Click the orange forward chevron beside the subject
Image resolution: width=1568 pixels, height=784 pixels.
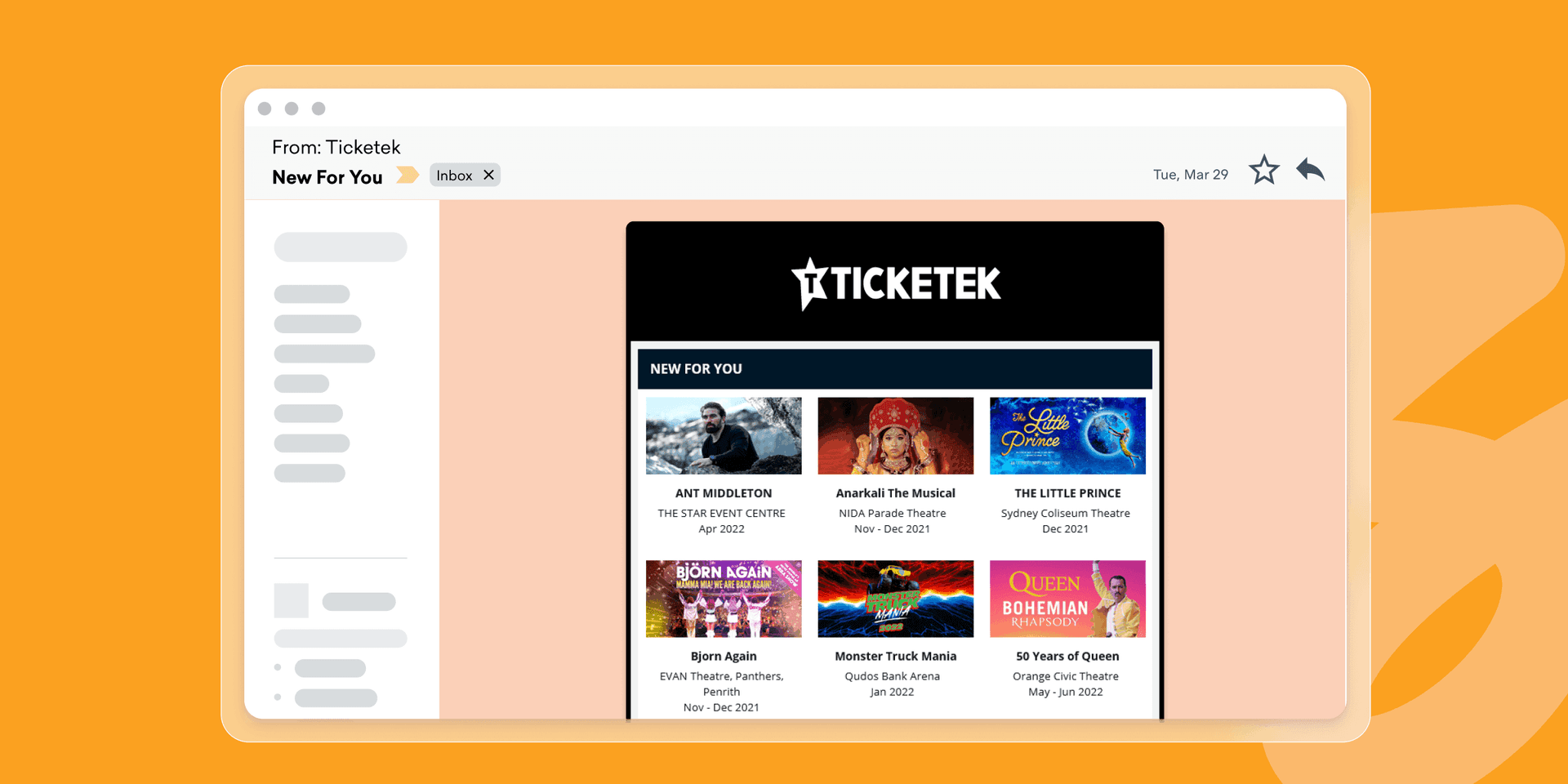coord(407,175)
